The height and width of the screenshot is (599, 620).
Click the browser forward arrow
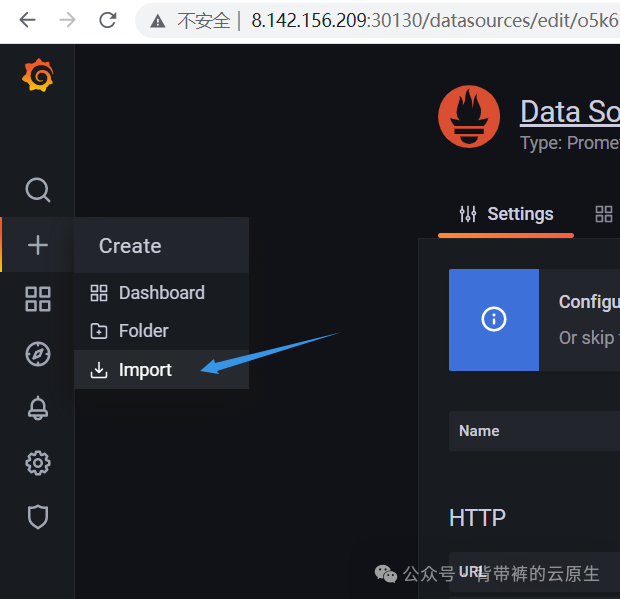(x=67, y=20)
